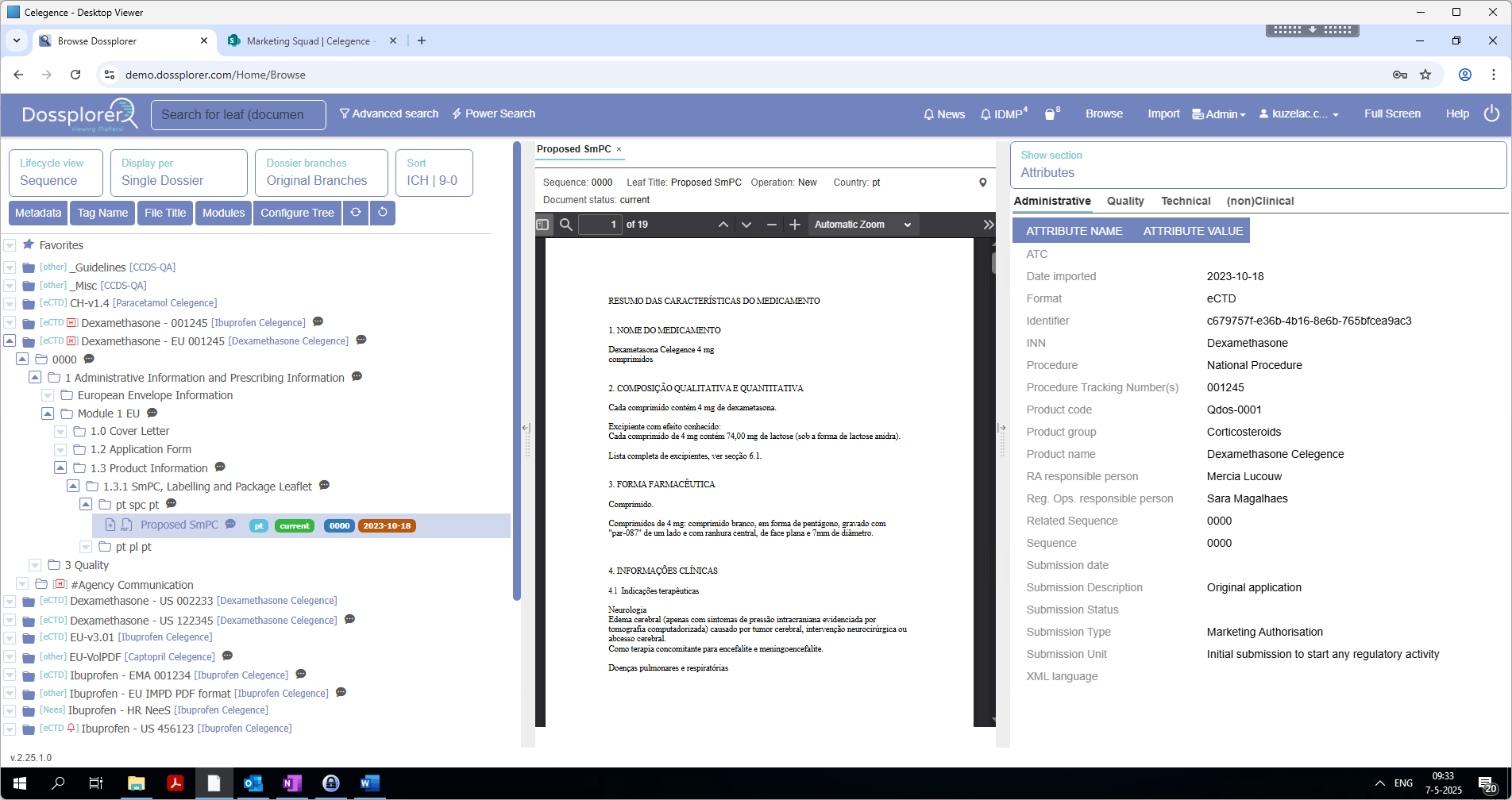This screenshot has width=1512, height=800.
Task: Toggle the PDF viewer sidebar icon
Action: coord(542,225)
